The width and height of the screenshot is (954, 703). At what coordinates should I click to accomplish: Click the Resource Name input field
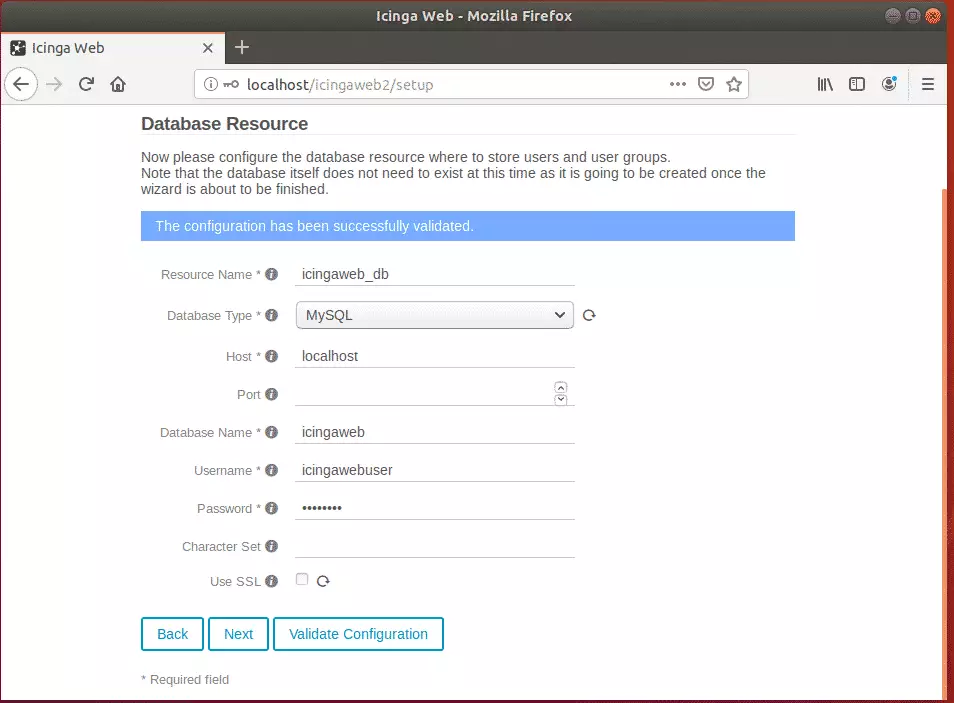(434, 275)
